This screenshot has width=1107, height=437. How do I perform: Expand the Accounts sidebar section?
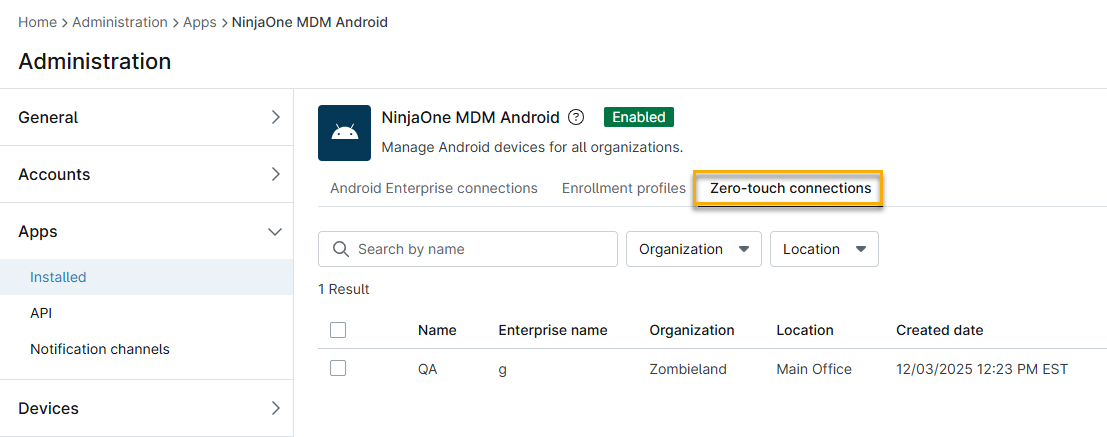(x=146, y=174)
